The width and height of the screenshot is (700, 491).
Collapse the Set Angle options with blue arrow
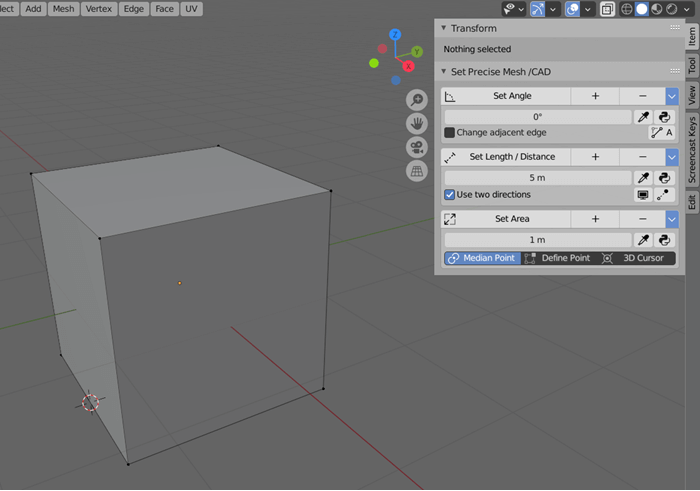[x=672, y=96]
